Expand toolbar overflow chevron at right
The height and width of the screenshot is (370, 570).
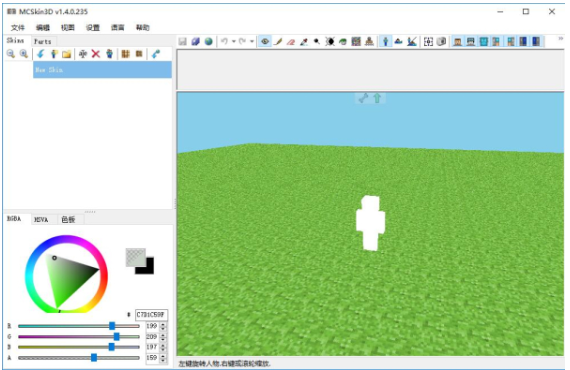point(561,38)
